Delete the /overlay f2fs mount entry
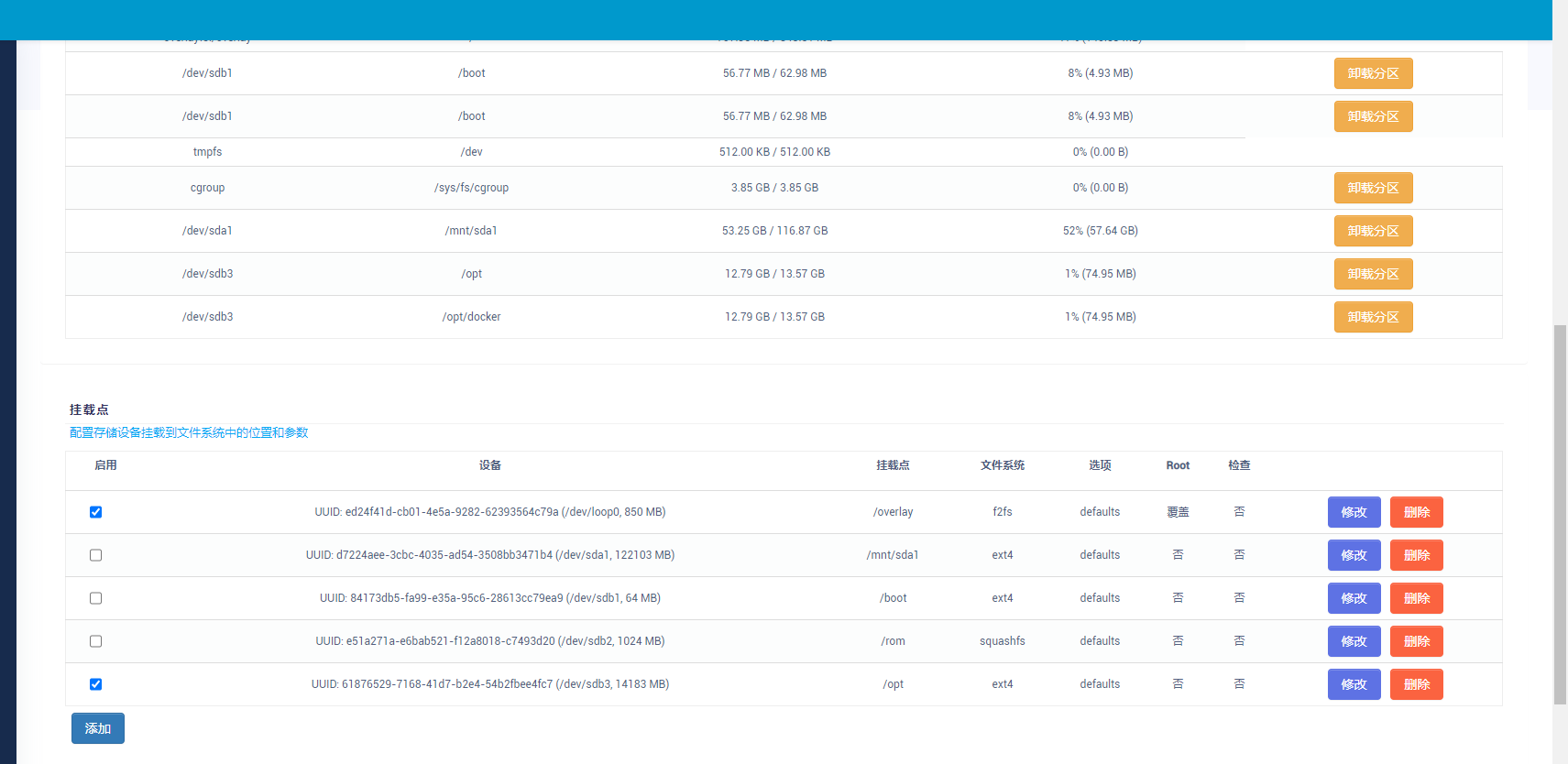 point(1416,512)
